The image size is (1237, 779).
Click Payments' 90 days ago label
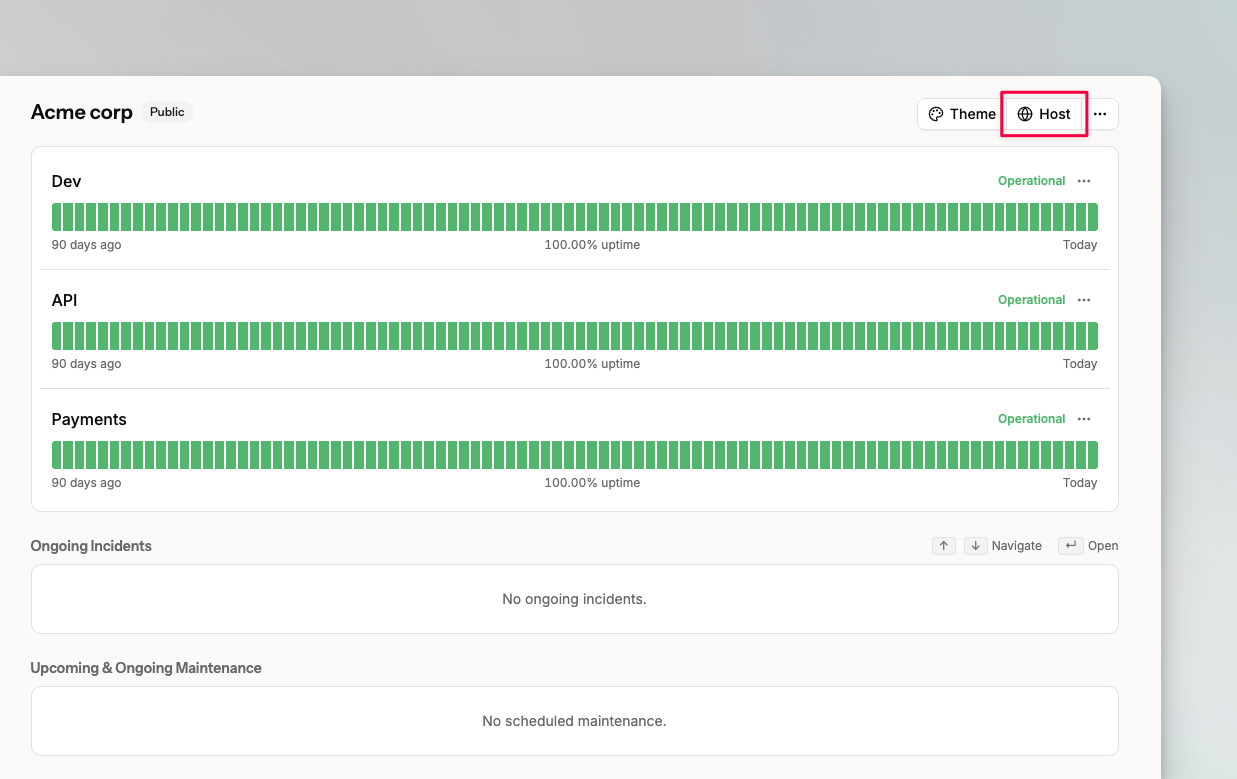point(86,483)
